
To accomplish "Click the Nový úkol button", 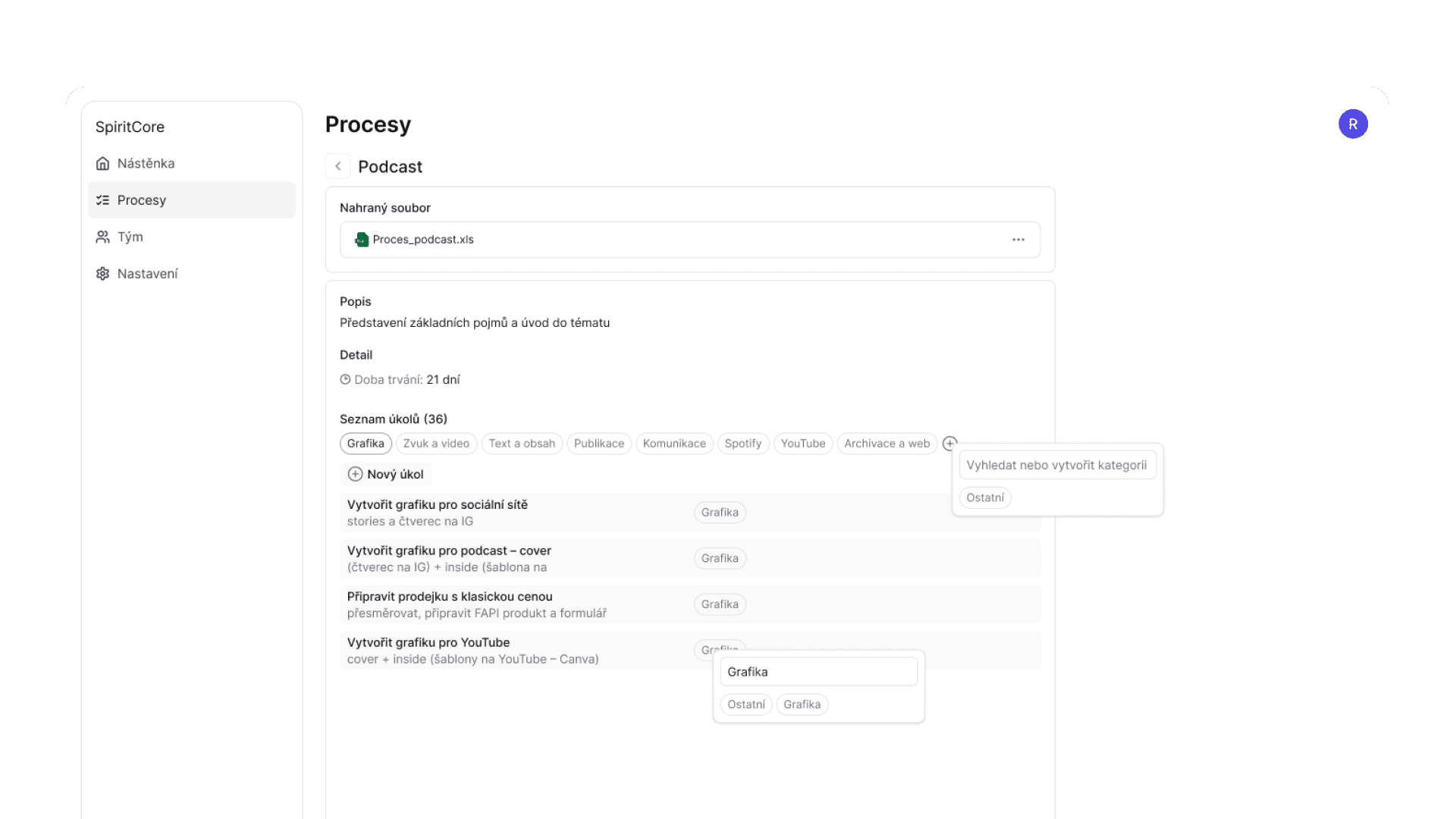I will [x=386, y=475].
